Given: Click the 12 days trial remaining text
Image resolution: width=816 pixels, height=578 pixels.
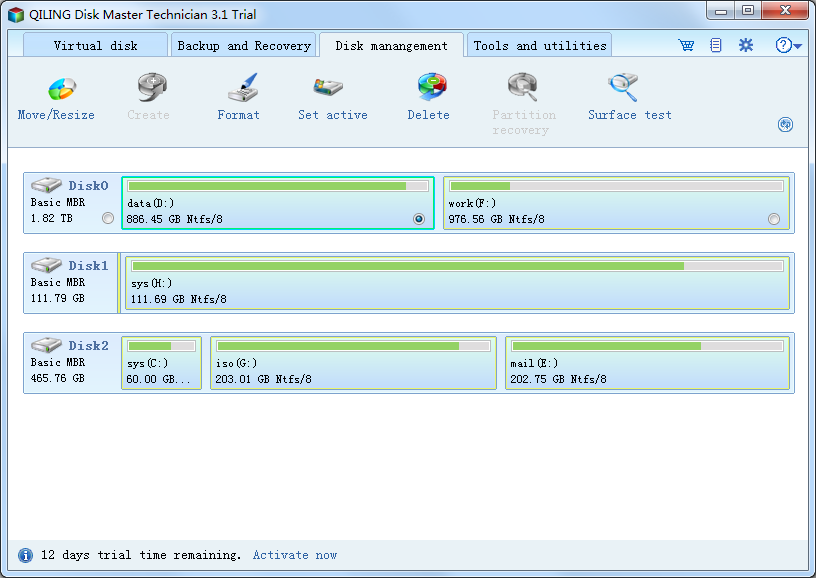Looking at the screenshot, I should (141, 555).
